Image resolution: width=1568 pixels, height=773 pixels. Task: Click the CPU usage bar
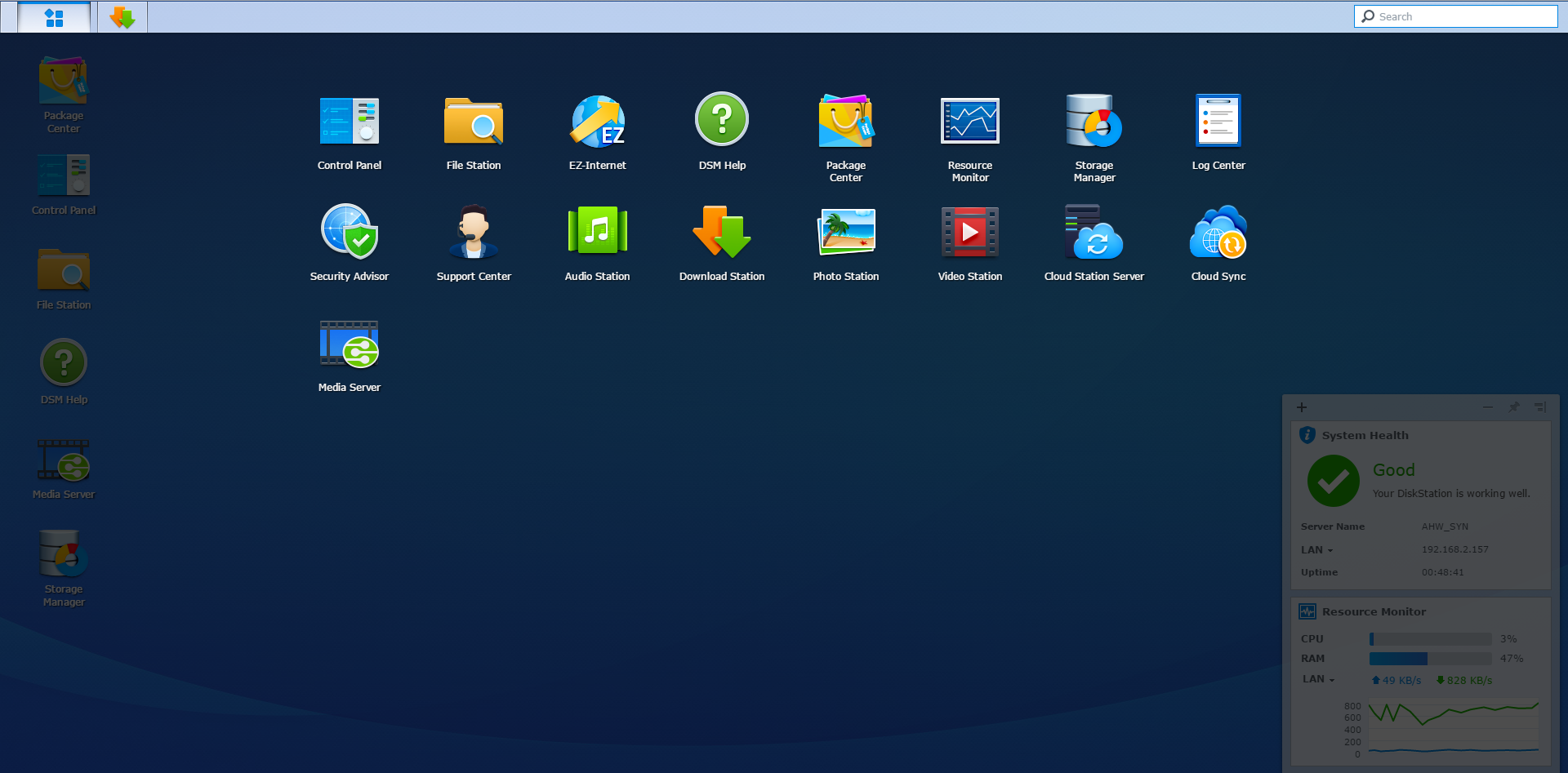pos(1431,639)
